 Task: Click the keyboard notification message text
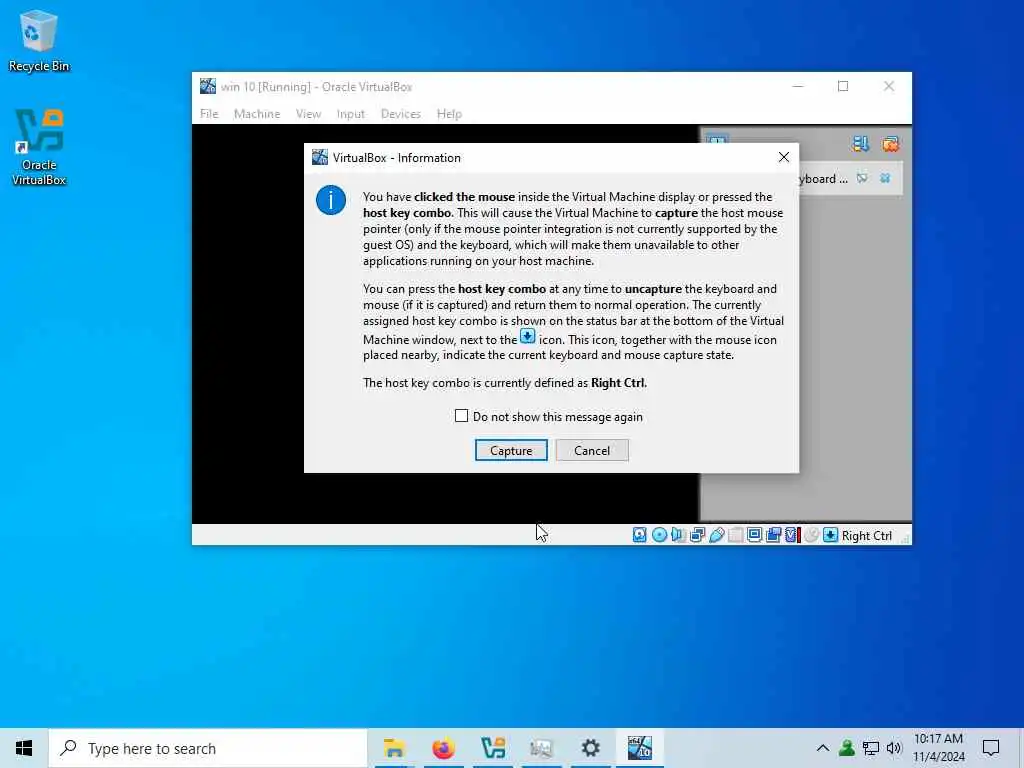(823, 179)
